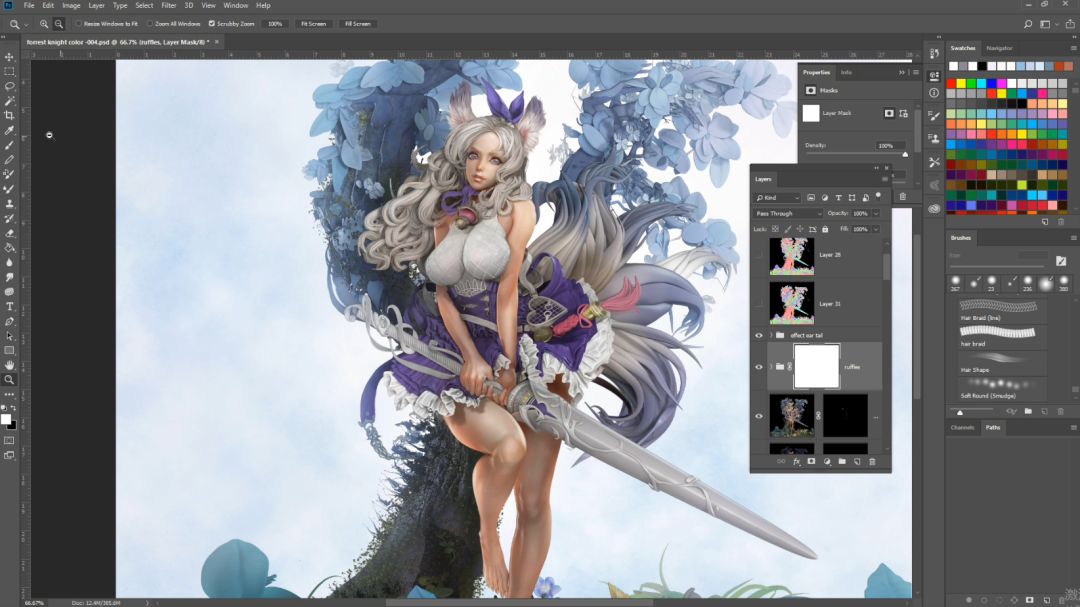Expand the effect ear tail group
The width and height of the screenshot is (1080, 607).
coord(771,336)
